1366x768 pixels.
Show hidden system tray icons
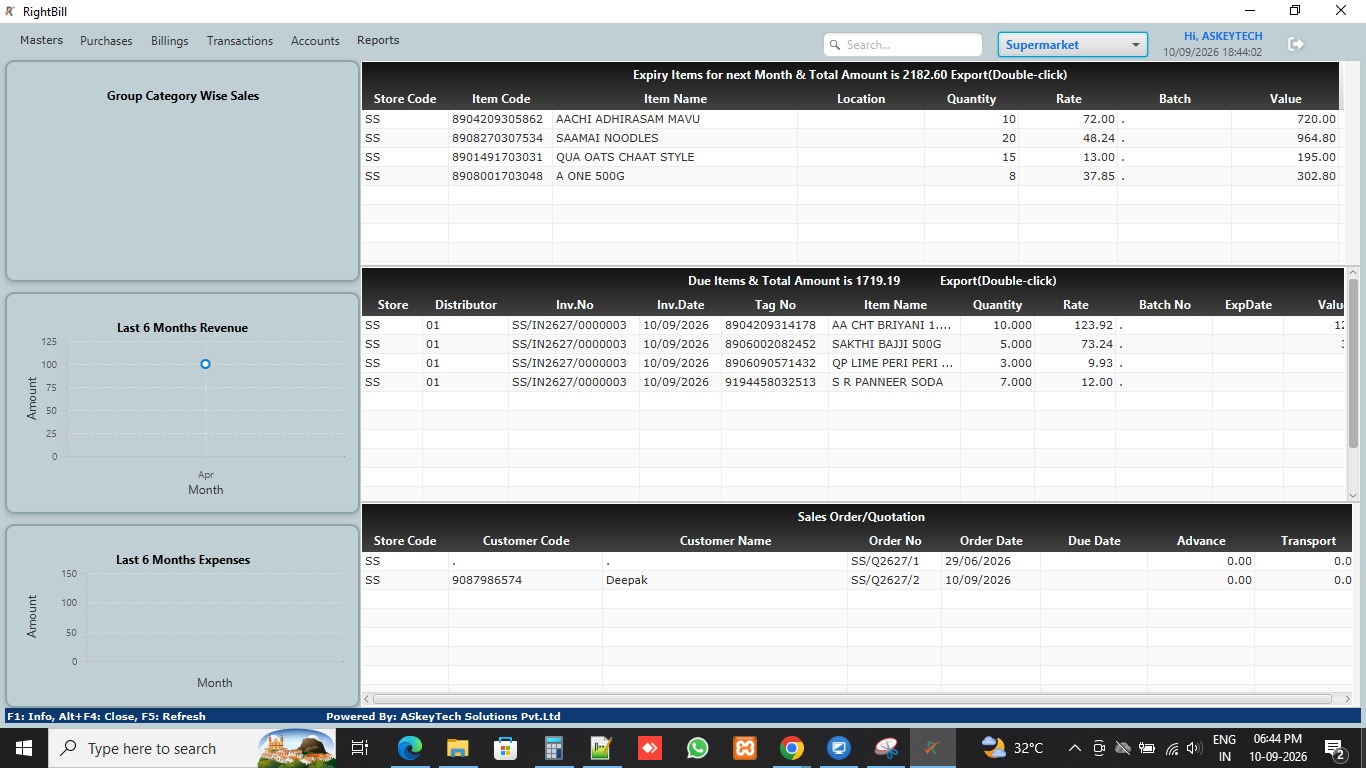[x=1074, y=748]
